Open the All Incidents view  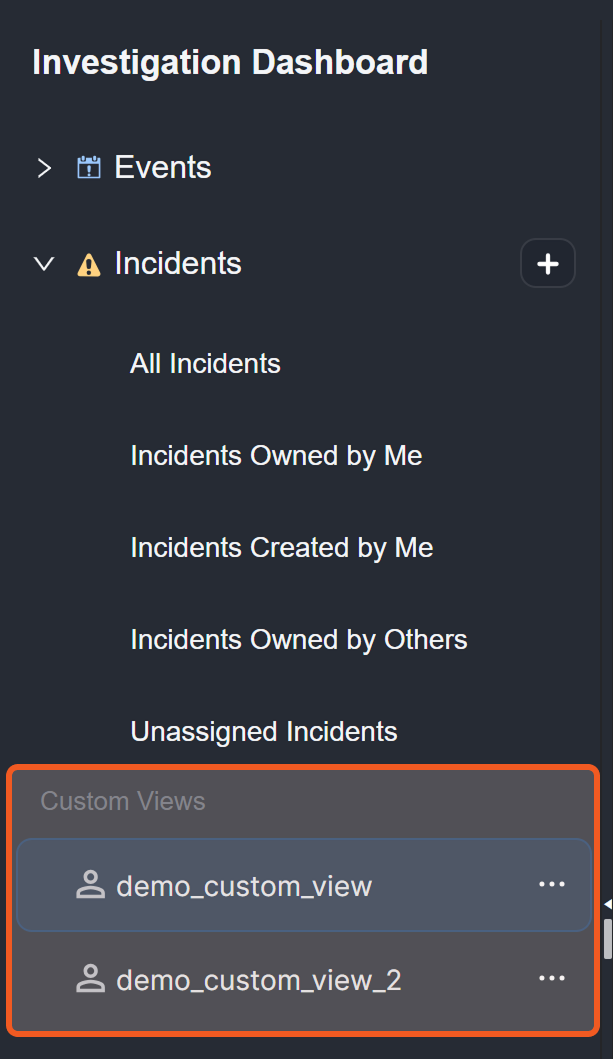[205, 364]
